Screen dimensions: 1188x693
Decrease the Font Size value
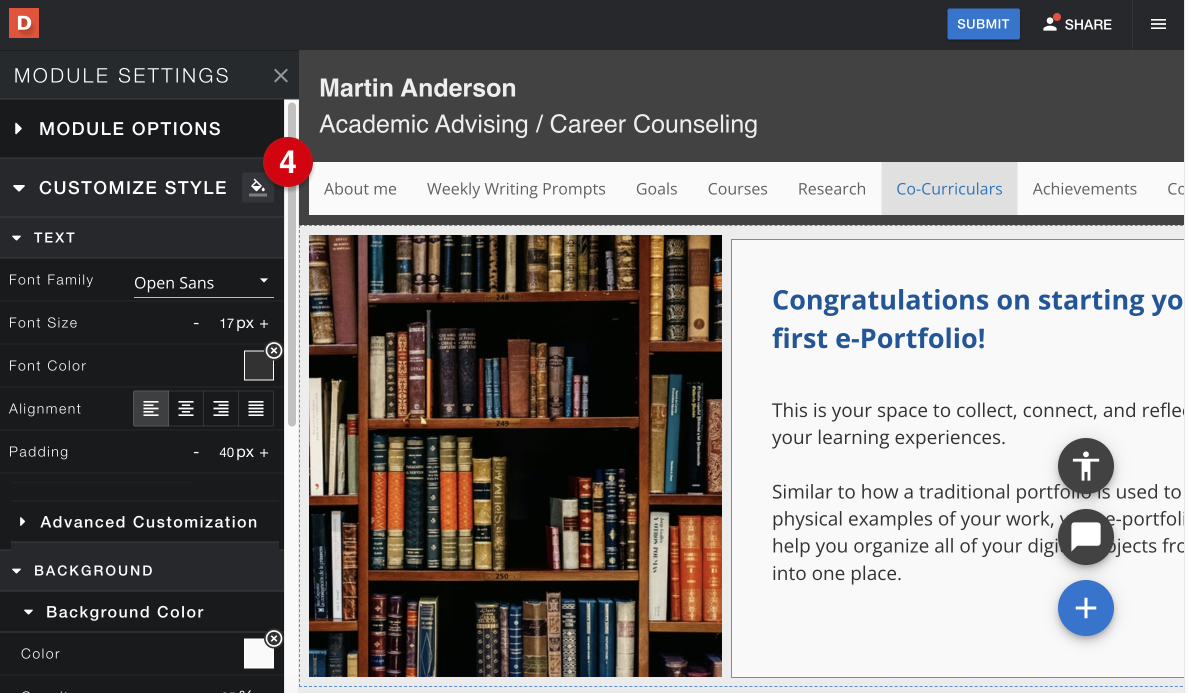click(196, 323)
